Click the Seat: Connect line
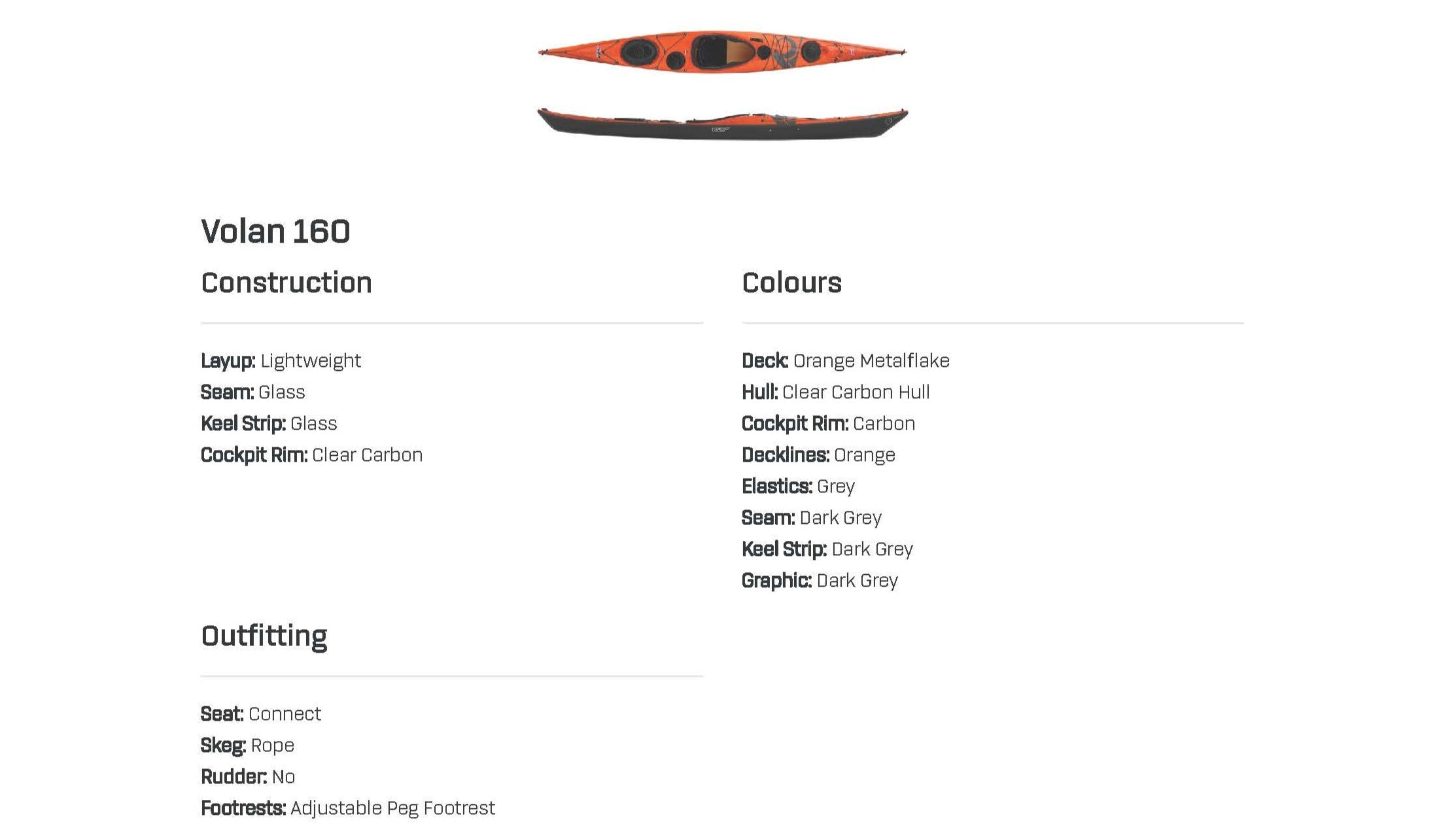This screenshot has height=826, width=1456. coord(260,714)
